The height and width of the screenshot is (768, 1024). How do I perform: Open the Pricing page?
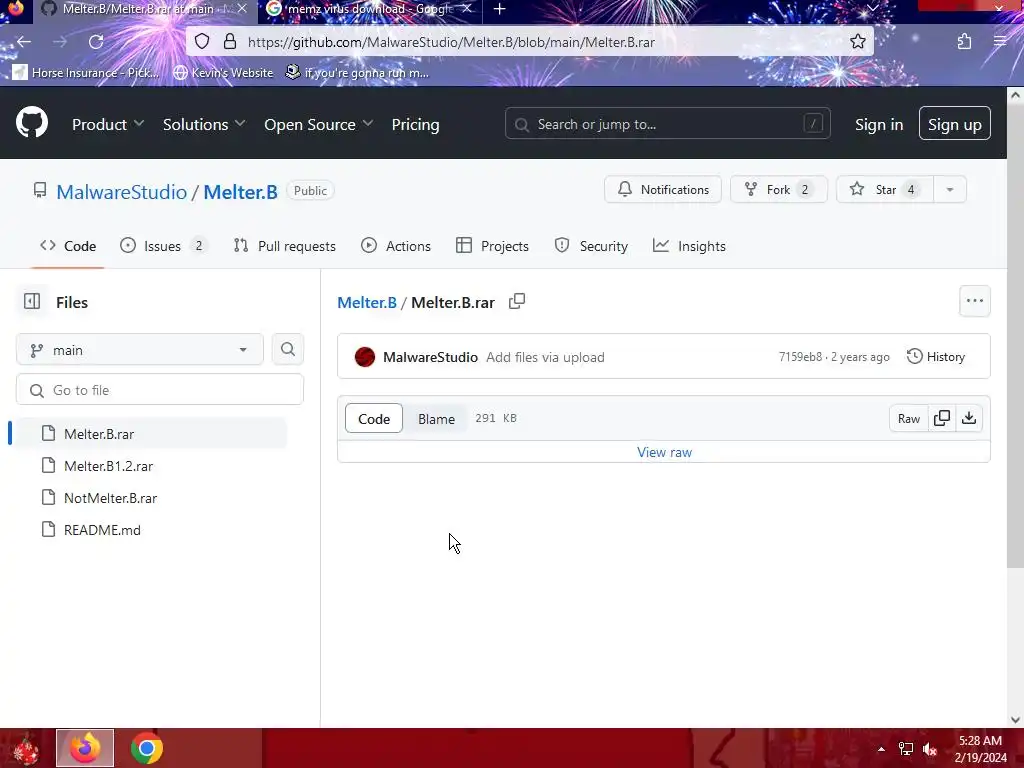tap(415, 124)
